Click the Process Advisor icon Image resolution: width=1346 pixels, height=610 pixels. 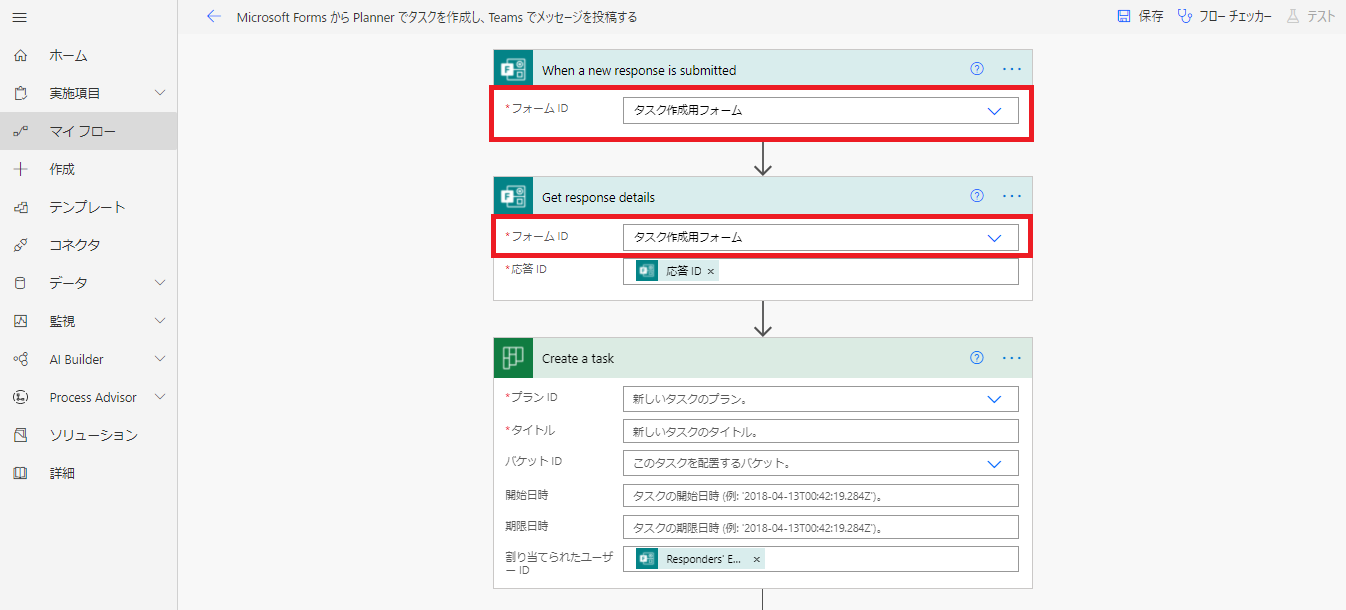click(x=20, y=398)
